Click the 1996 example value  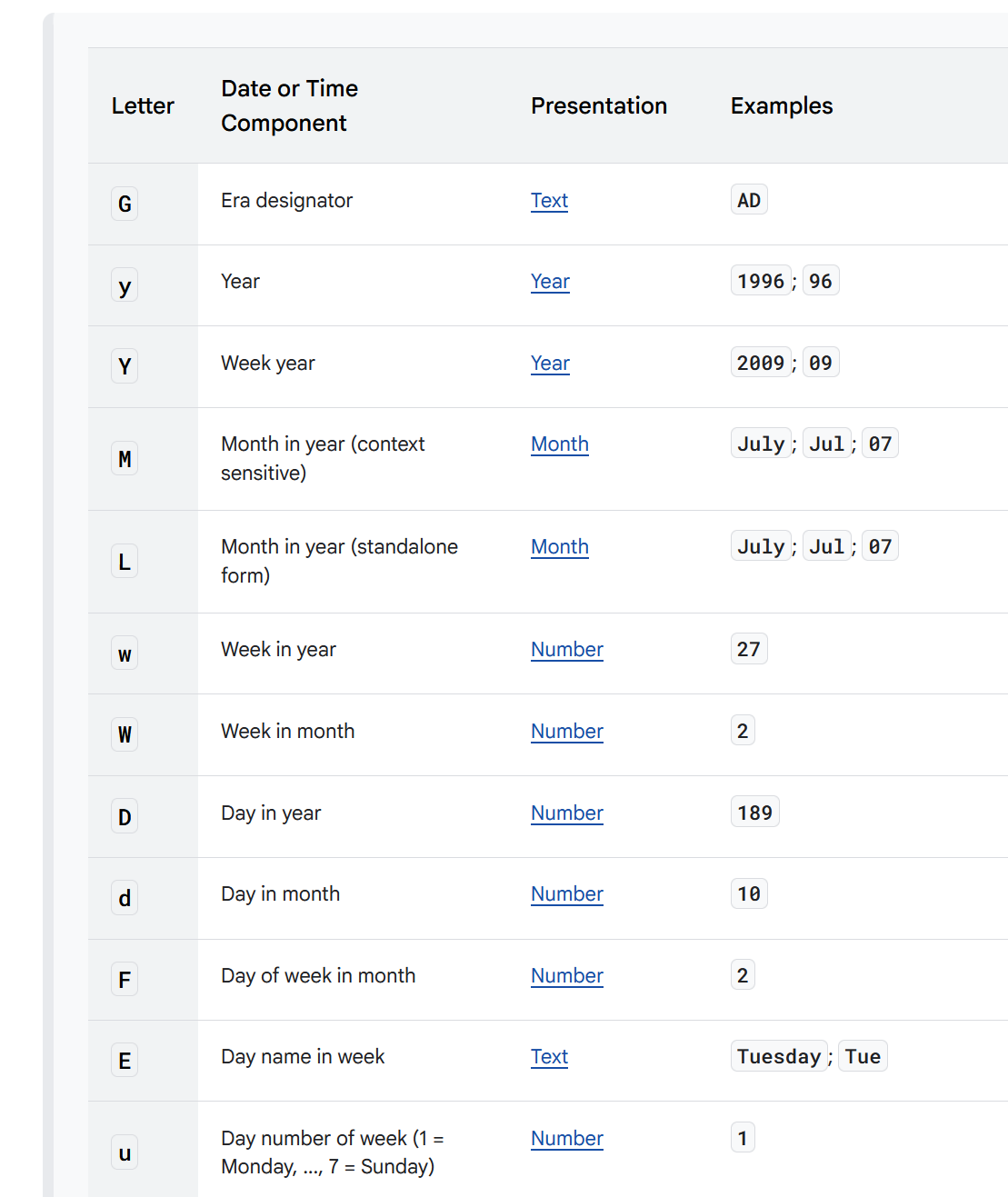click(x=760, y=281)
